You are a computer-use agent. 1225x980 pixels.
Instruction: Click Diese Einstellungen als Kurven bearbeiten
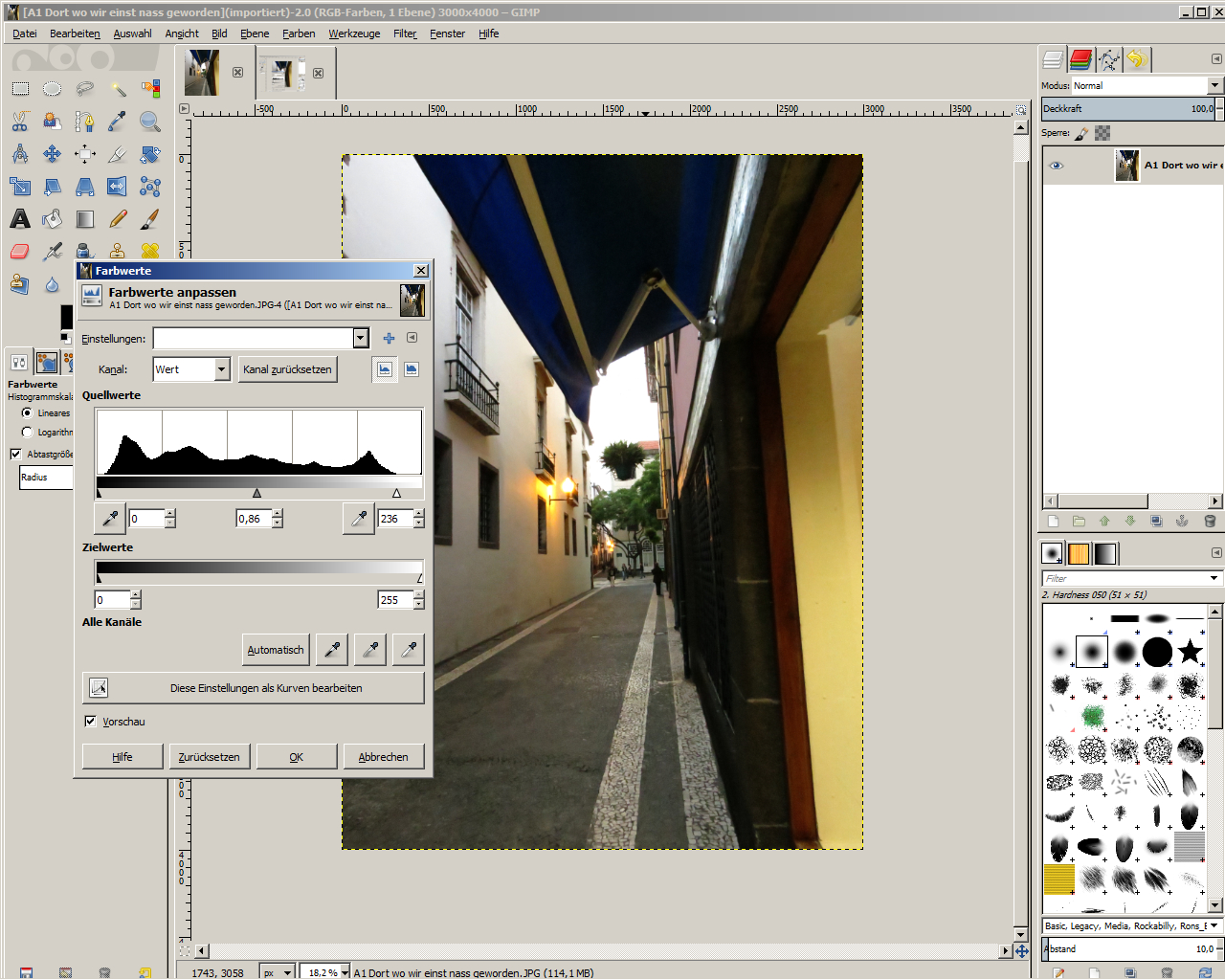pos(254,688)
